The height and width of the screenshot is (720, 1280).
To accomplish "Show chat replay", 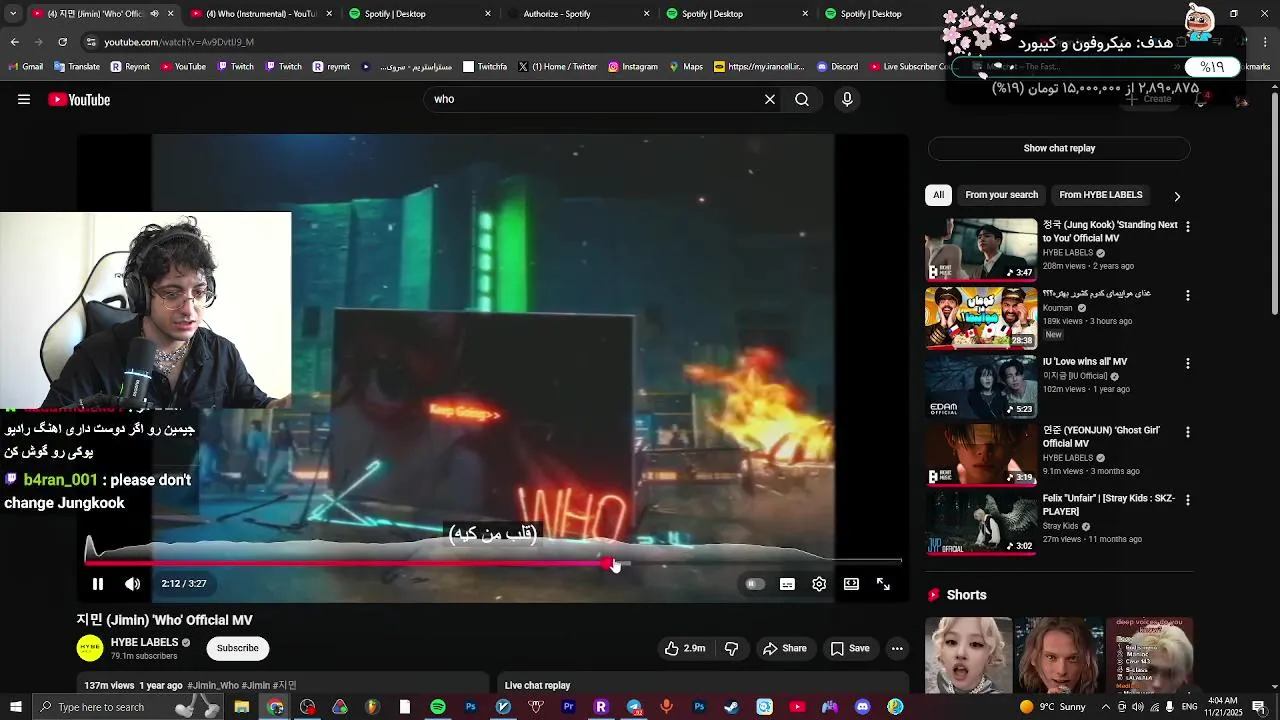I will (1059, 148).
